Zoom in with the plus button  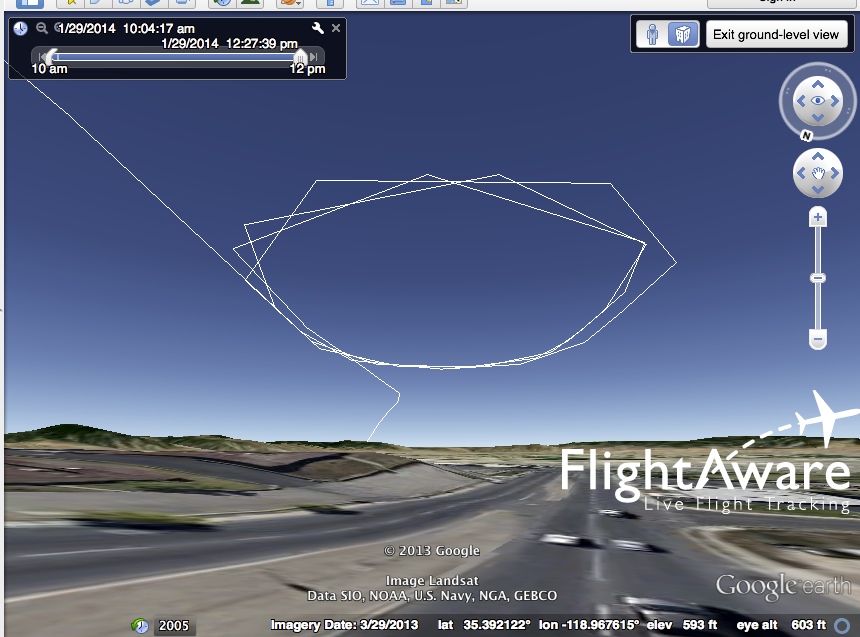(818, 217)
